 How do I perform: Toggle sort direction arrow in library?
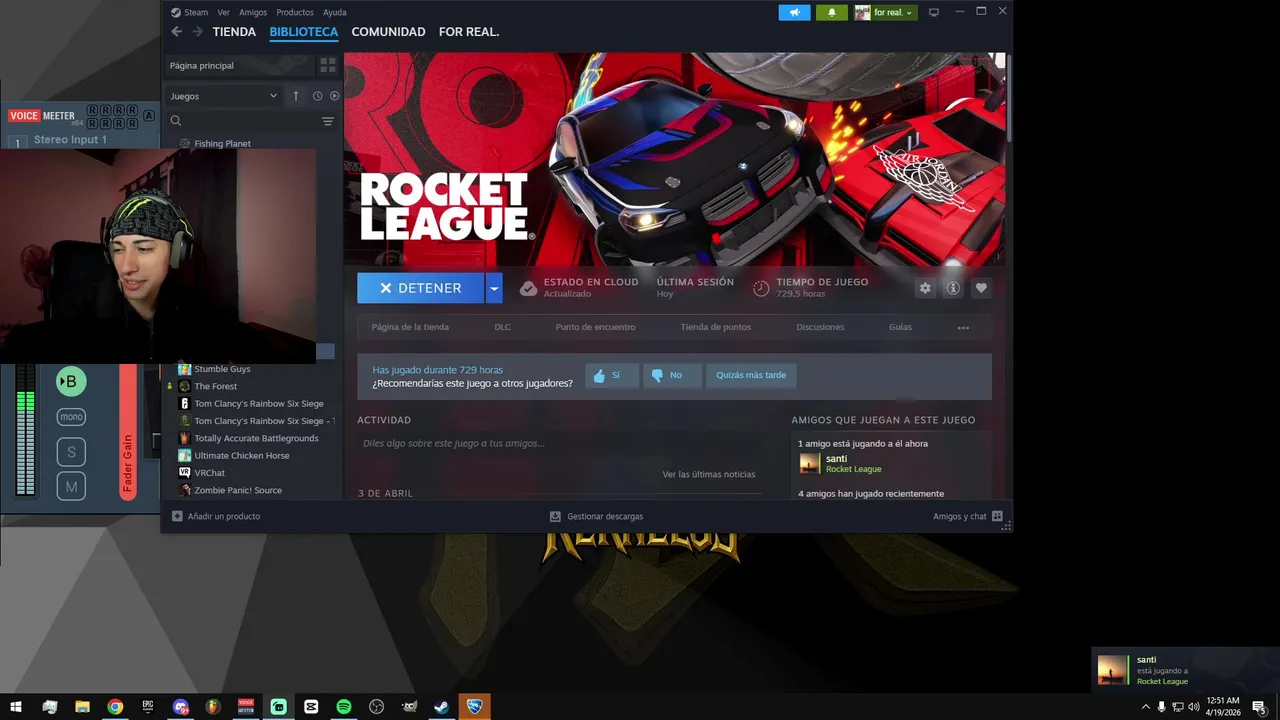296,96
